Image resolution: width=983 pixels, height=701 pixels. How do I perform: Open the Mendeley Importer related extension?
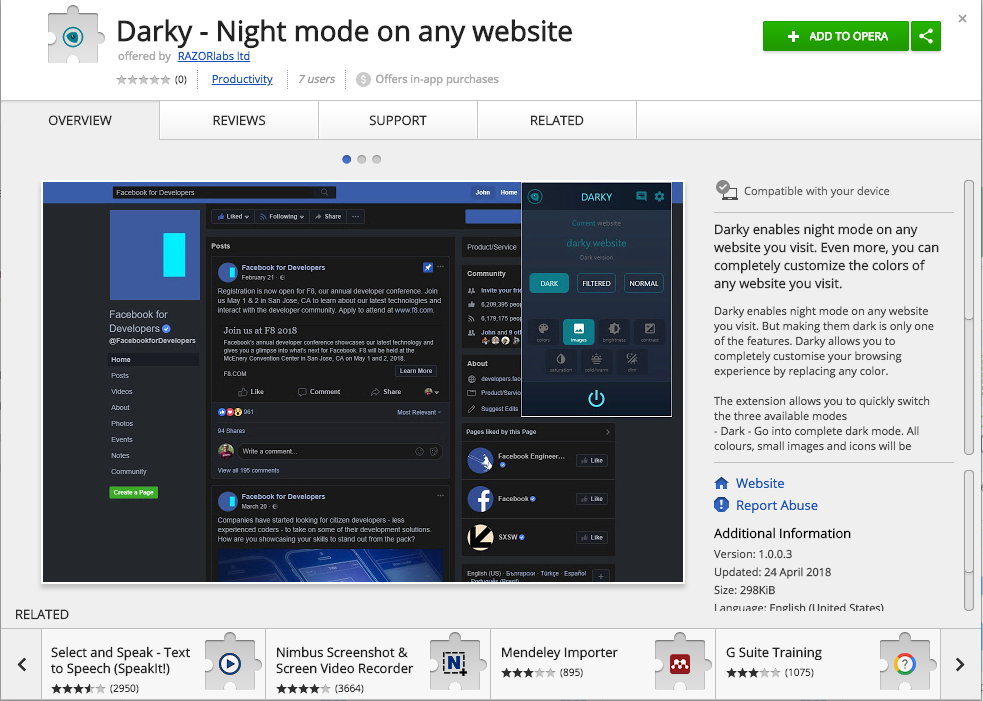[603, 664]
